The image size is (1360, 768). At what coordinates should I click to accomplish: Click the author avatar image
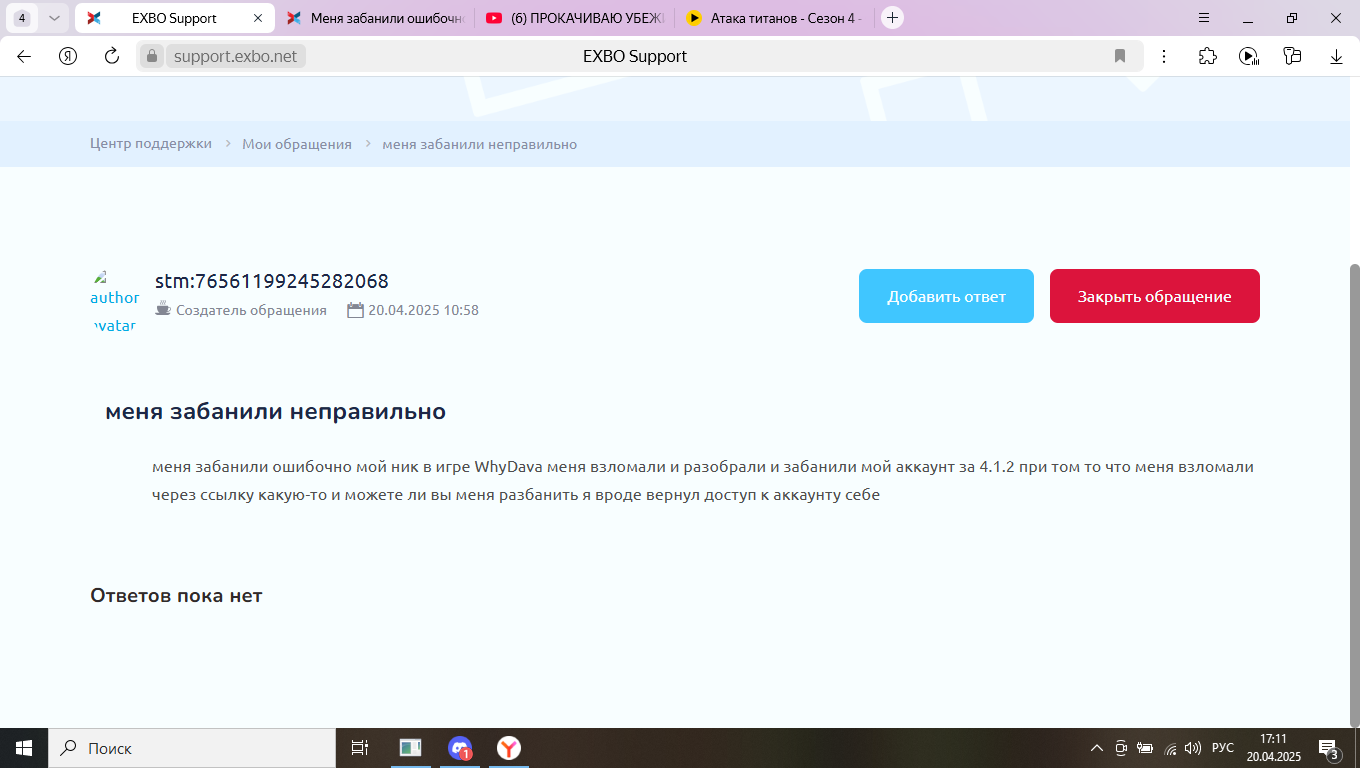click(x=115, y=301)
